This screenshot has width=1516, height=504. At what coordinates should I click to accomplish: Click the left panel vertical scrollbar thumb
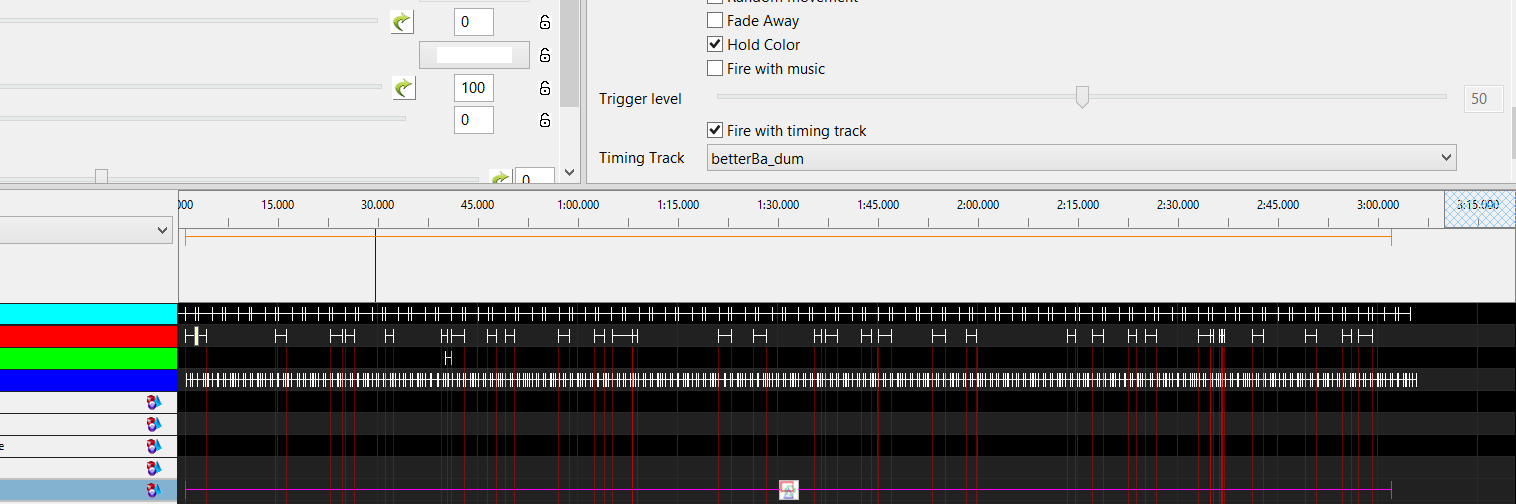[569, 52]
